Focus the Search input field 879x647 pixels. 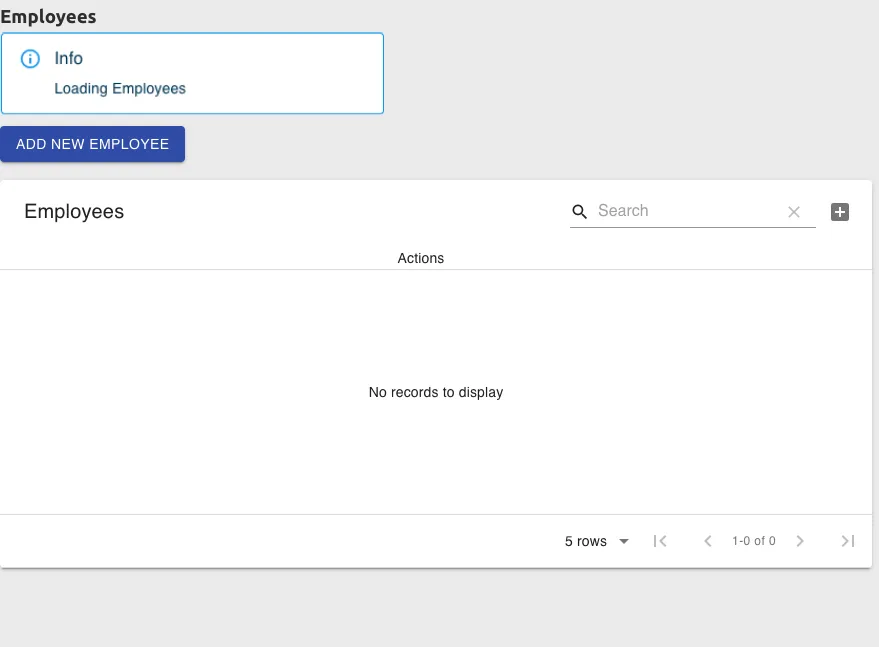pos(688,211)
